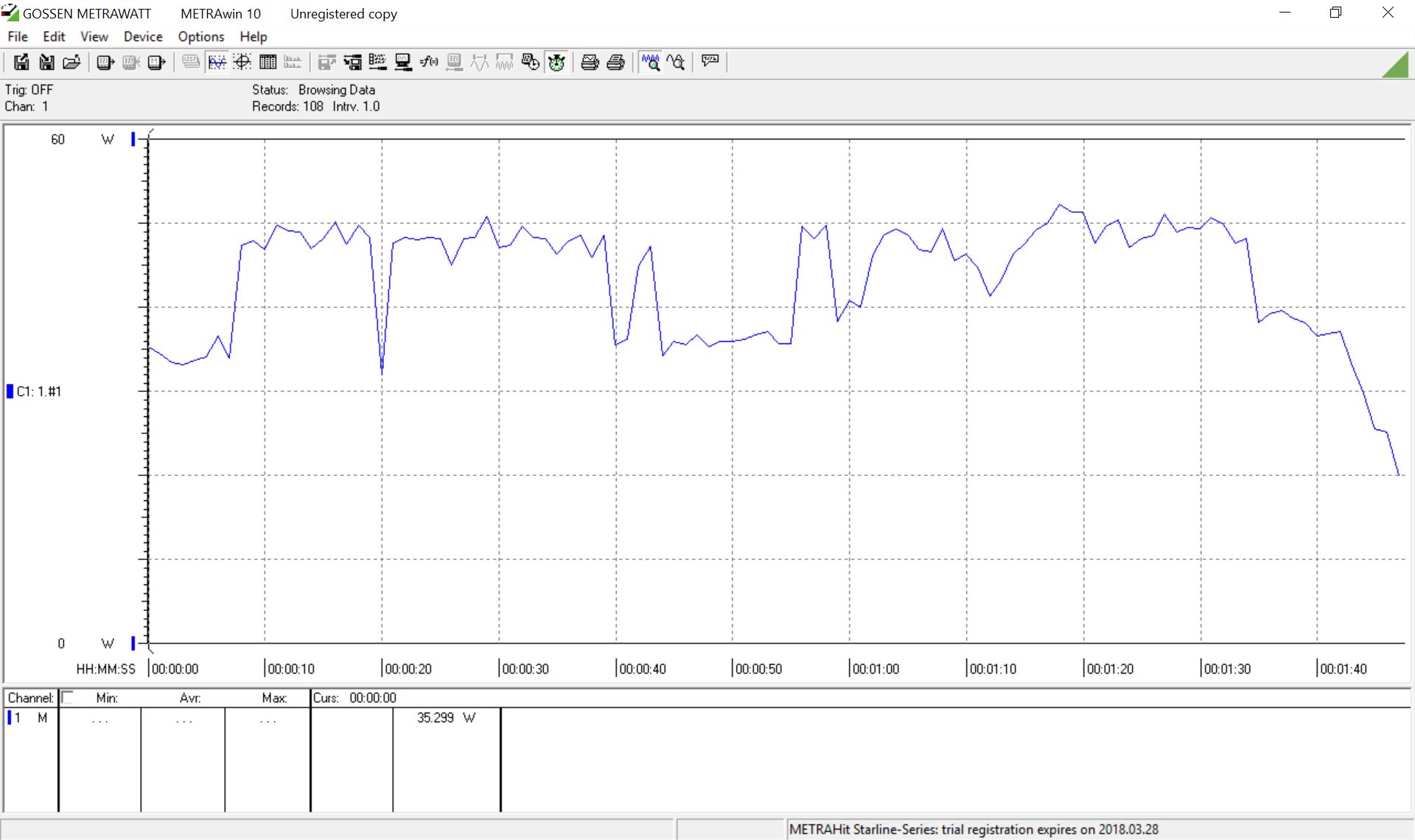1415x840 pixels.
Task: Click the 00:01:40 time axis label
Action: coord(1343,669)
